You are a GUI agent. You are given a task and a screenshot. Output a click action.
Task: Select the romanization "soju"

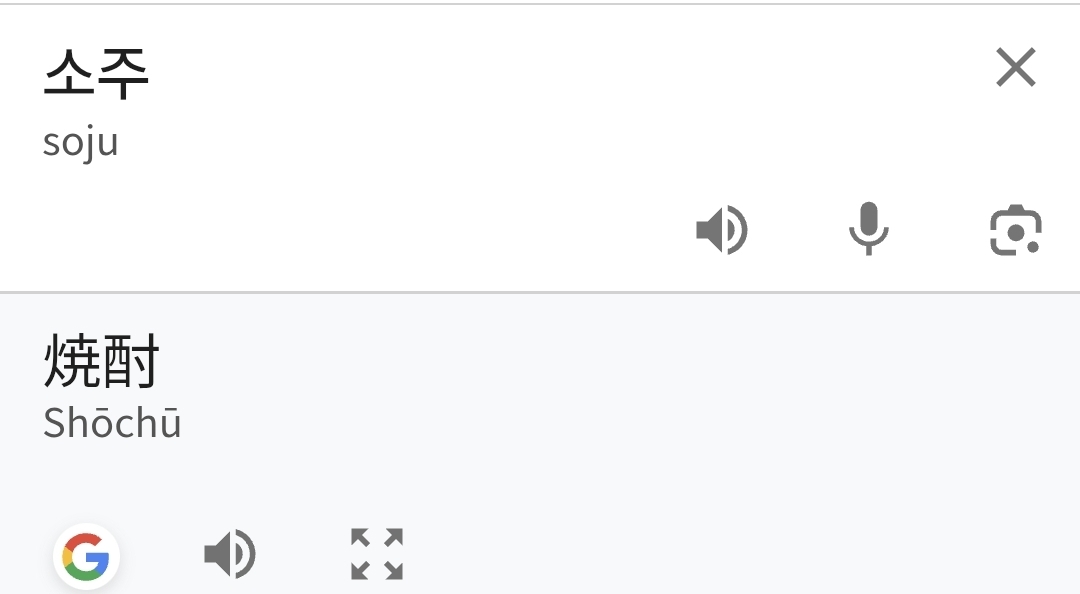tap(81, 142)
